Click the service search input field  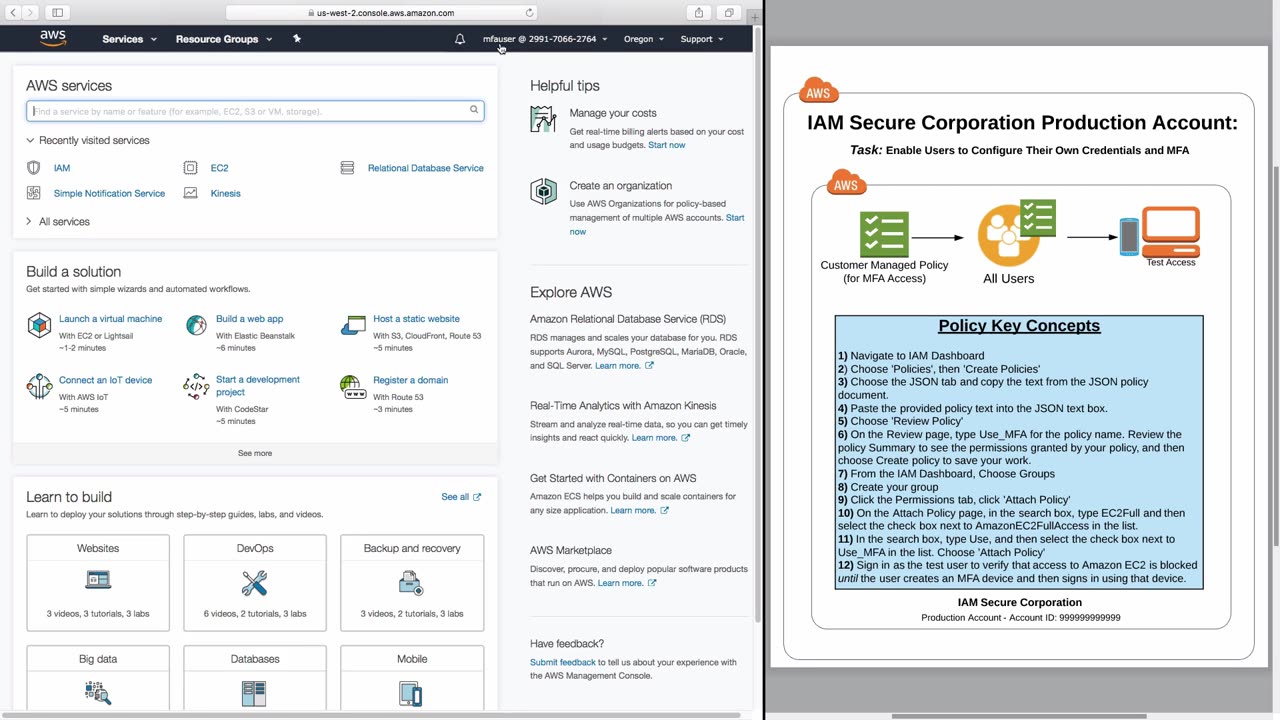[x=255, y=111]
